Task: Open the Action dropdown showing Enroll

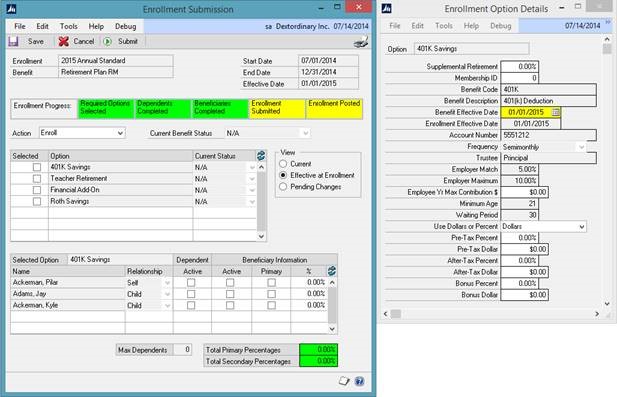Action: (120, 133)
